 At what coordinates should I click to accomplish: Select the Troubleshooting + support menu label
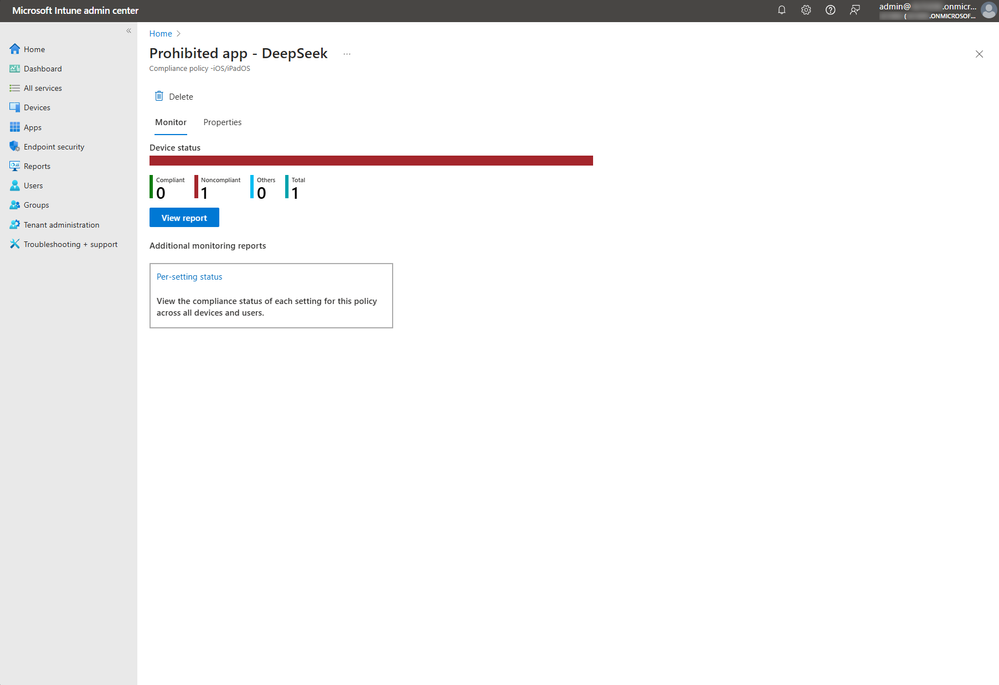pyautogui.click(x=71, y=245)
